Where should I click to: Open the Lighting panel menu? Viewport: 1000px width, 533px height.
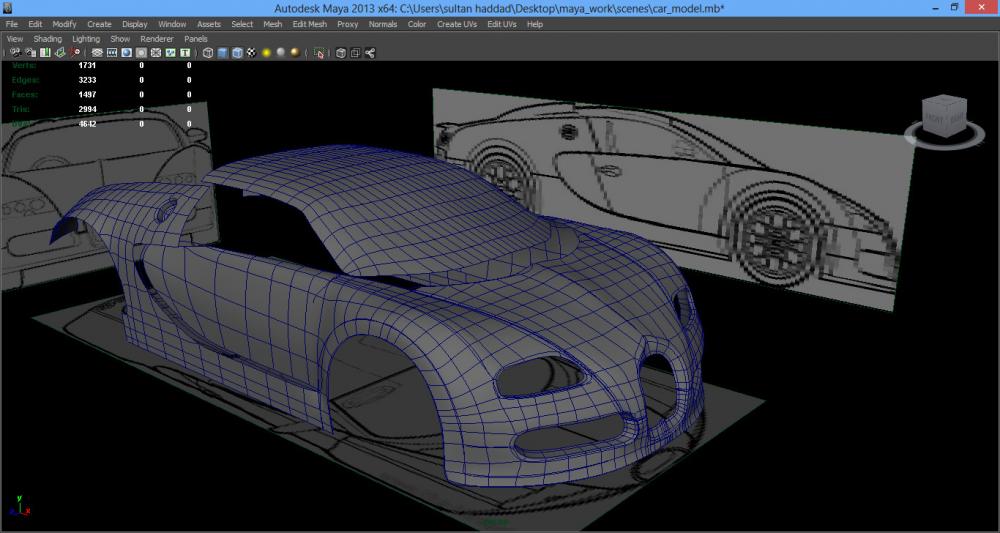click(x=86, y=39)
